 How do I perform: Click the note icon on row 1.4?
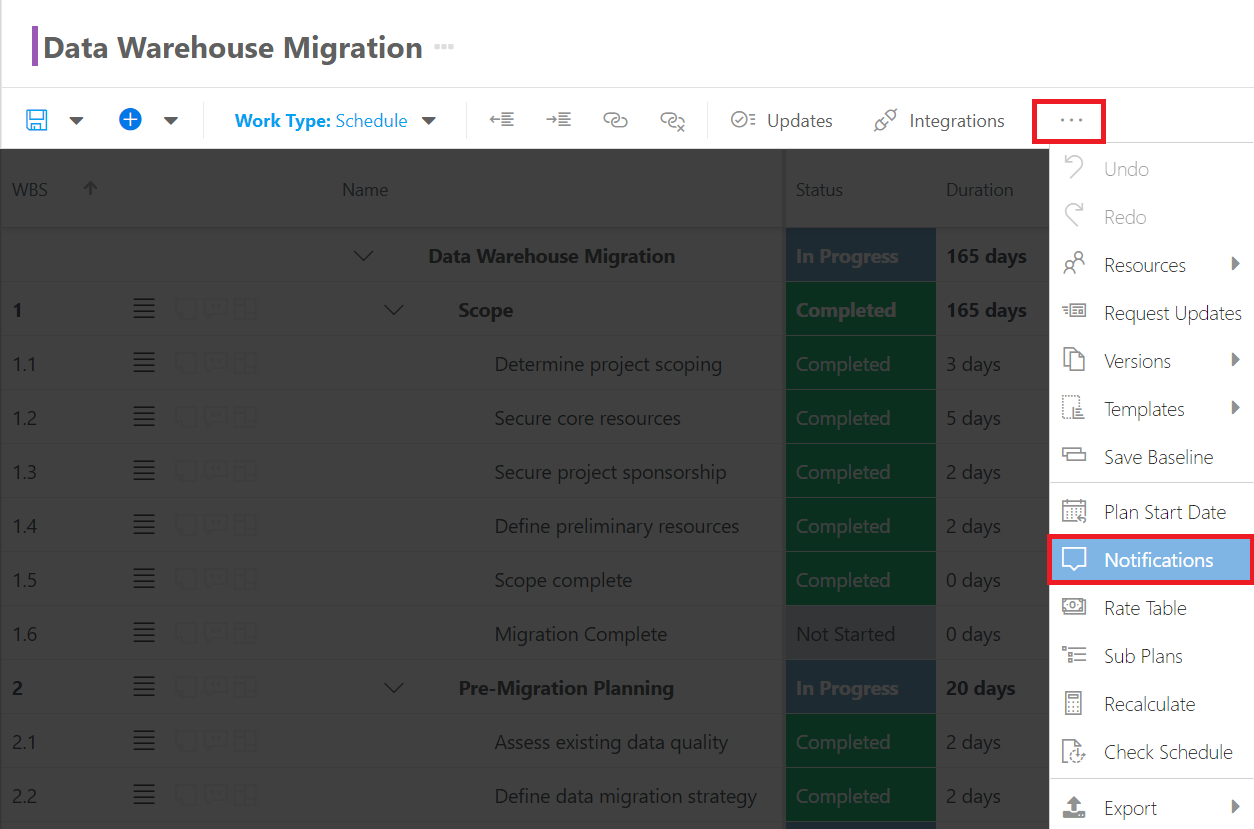pos(186,526)
